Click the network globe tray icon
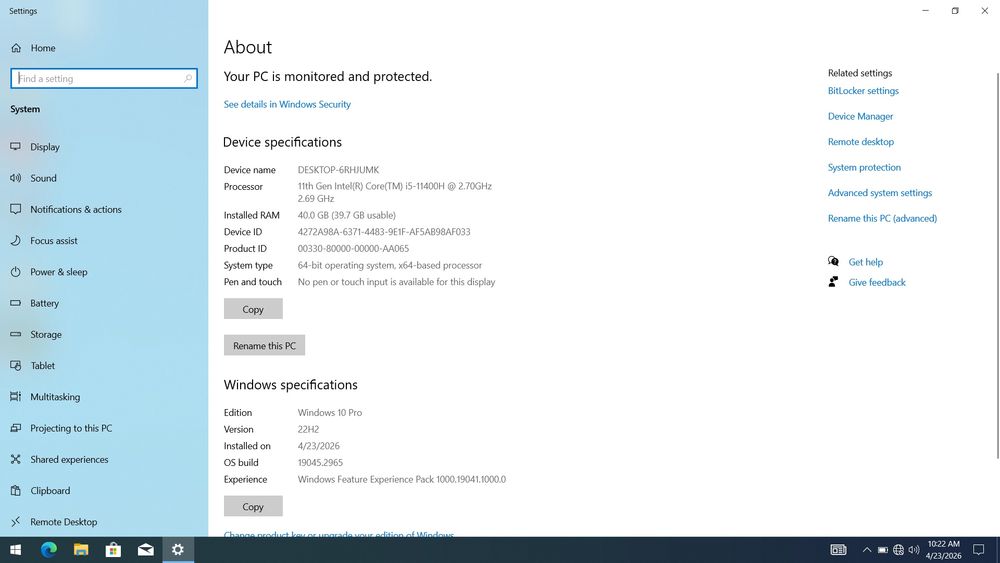Screen dimensions: 1000x563 tap(898, 550)
